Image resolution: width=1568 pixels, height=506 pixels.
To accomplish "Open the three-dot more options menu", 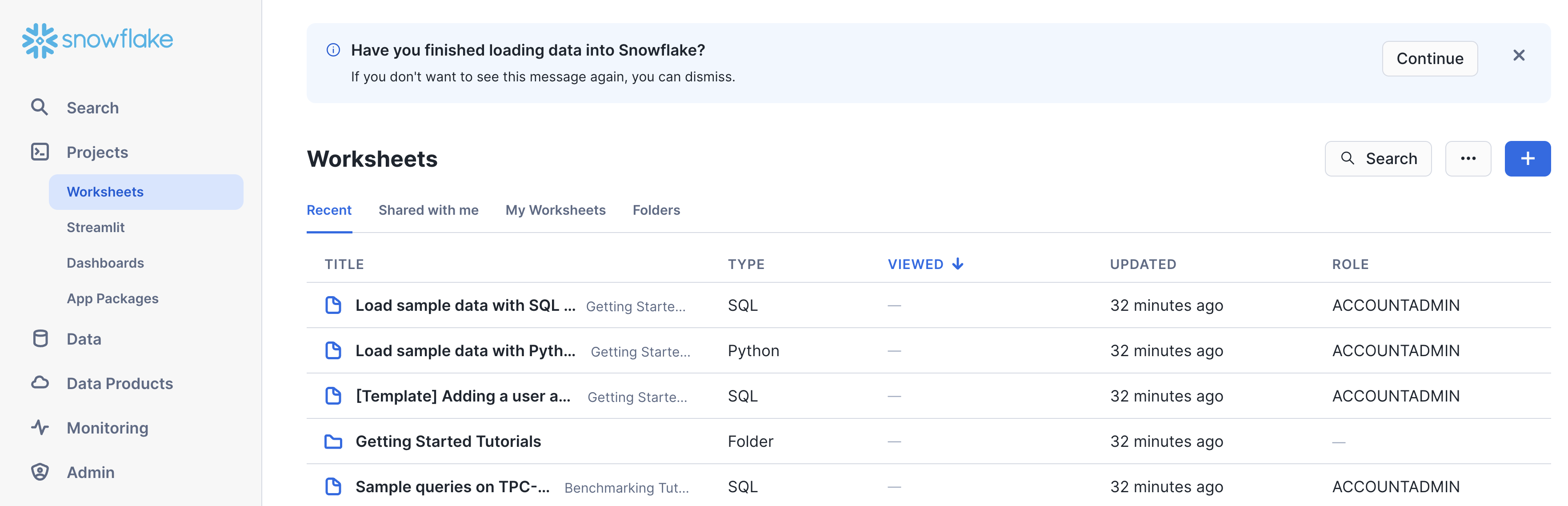I will (x=1468, y=159).
